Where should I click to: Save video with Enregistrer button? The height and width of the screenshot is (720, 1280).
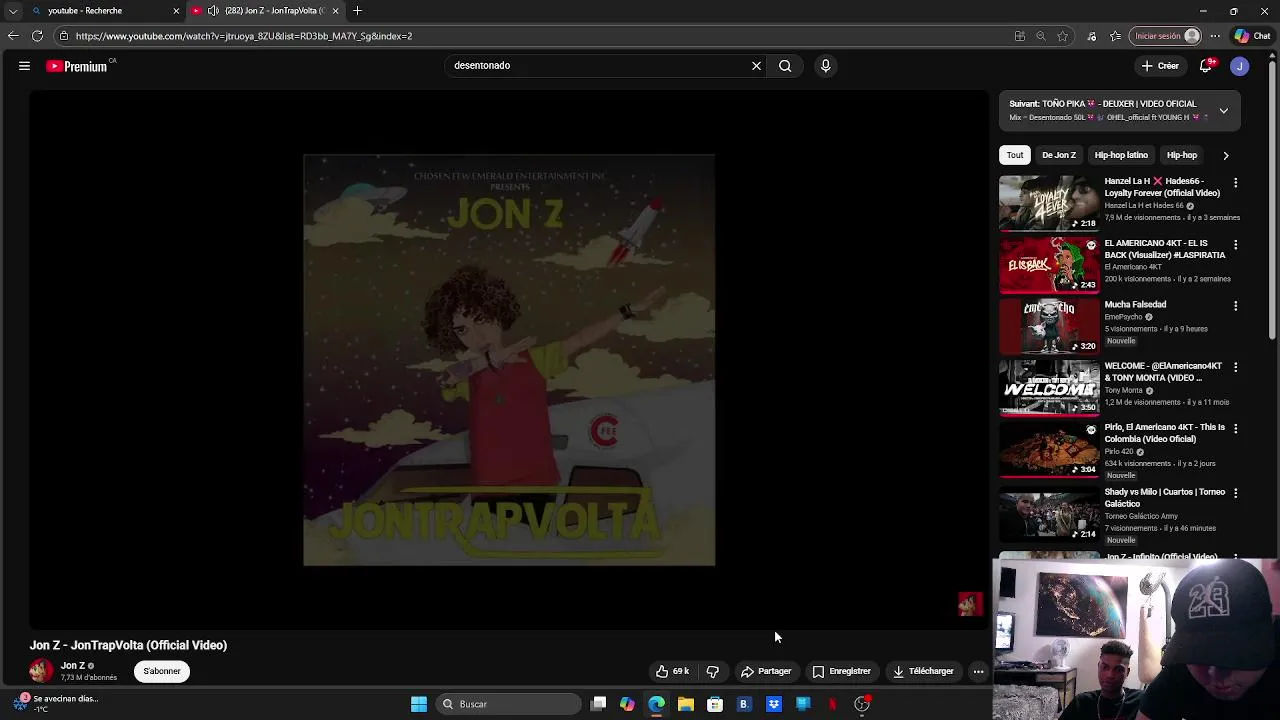click(x=841, y=671)
